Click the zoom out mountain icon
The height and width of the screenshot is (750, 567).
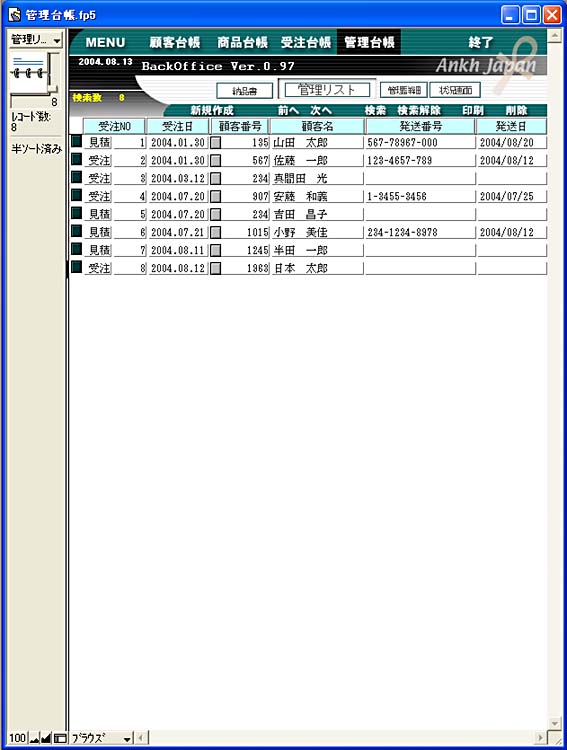coord(34,738)
